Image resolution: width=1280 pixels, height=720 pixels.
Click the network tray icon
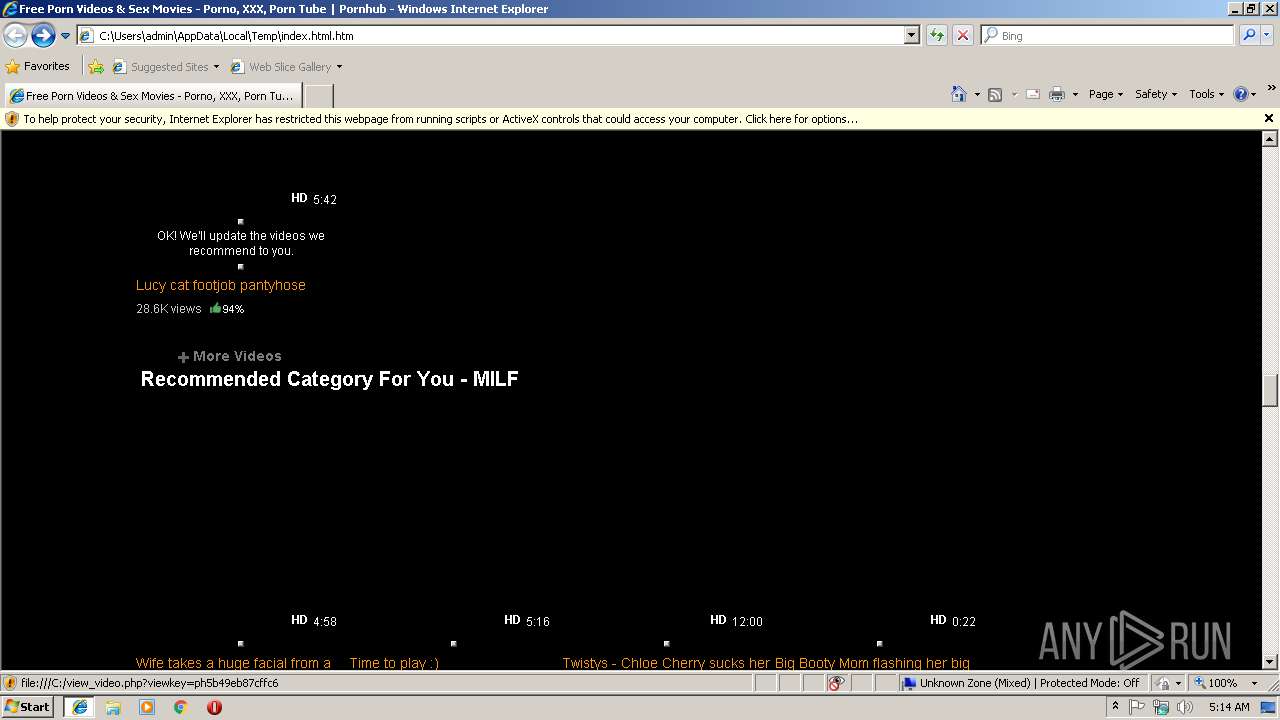[1161, 707]
